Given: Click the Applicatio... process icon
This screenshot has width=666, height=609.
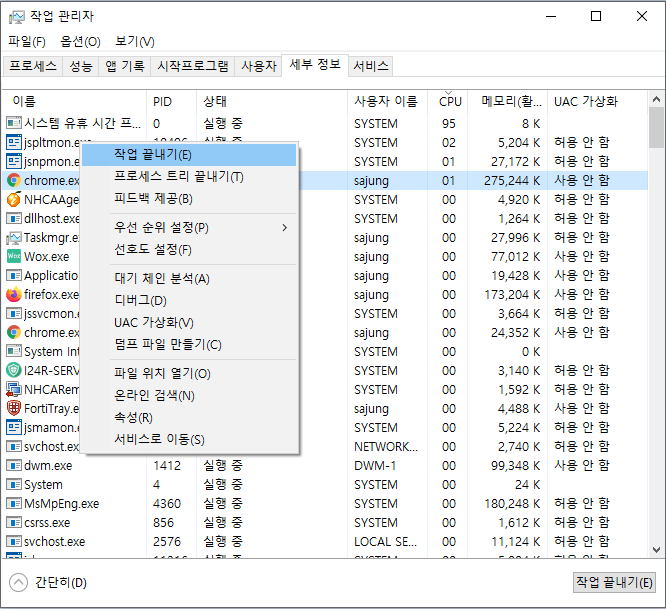Looking at the screenshot, I should click(x=14, y=275).
